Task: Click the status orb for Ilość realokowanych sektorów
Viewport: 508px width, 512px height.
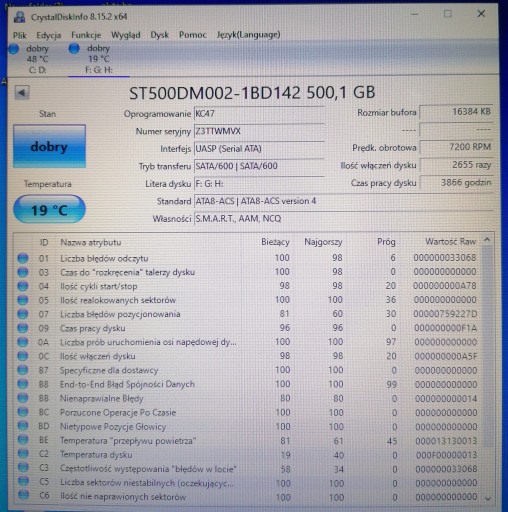Action: pos(23,300)
